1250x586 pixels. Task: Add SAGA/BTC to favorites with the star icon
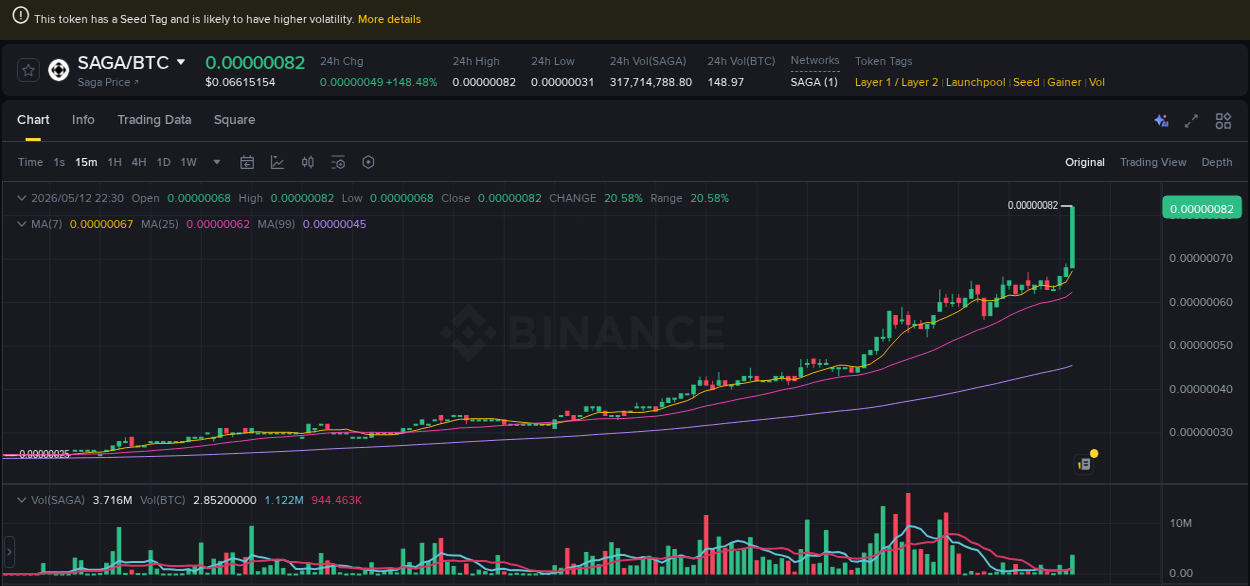(x=29, y=70)
